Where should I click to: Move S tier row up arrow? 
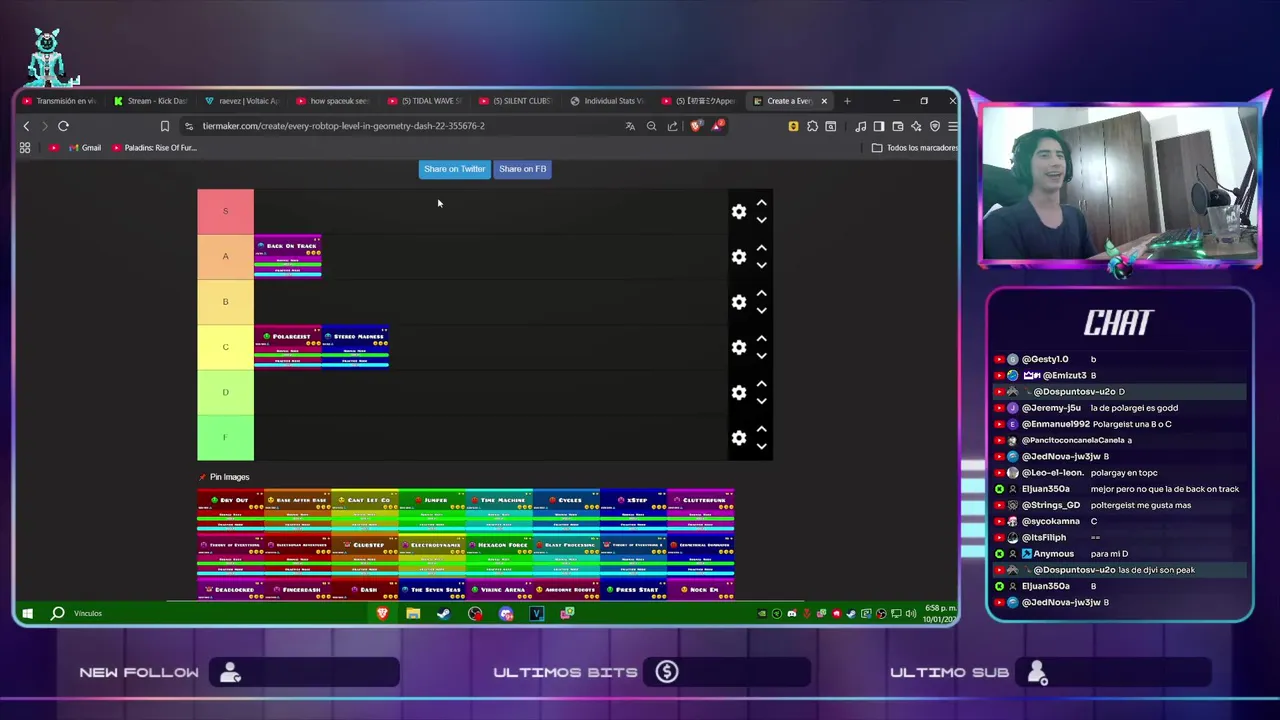(761, 203)
